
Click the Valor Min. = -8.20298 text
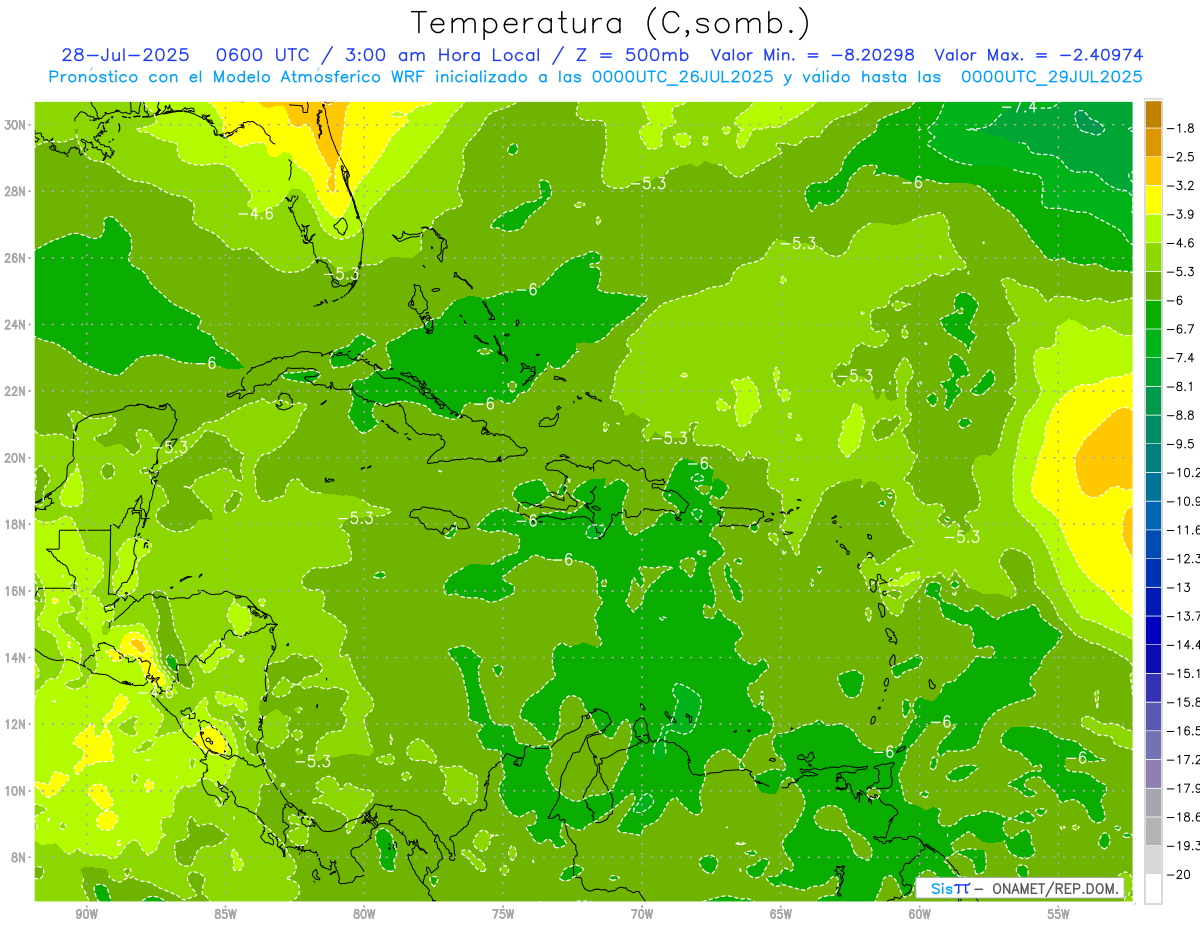point(815,55)
